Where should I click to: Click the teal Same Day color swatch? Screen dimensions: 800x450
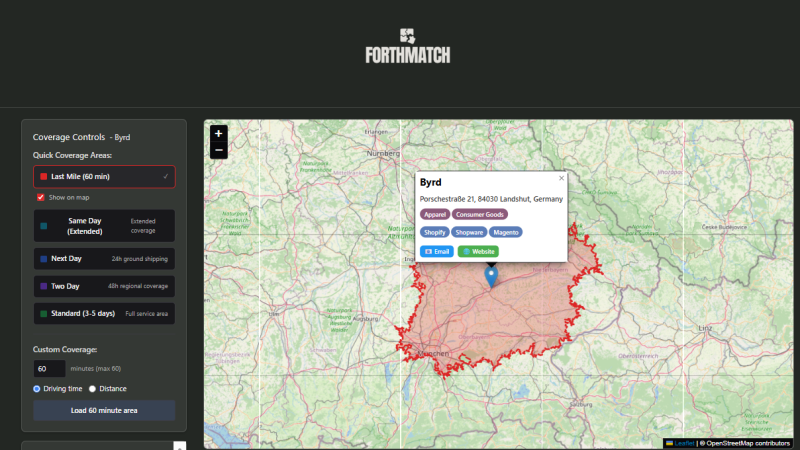pos(43,226)
